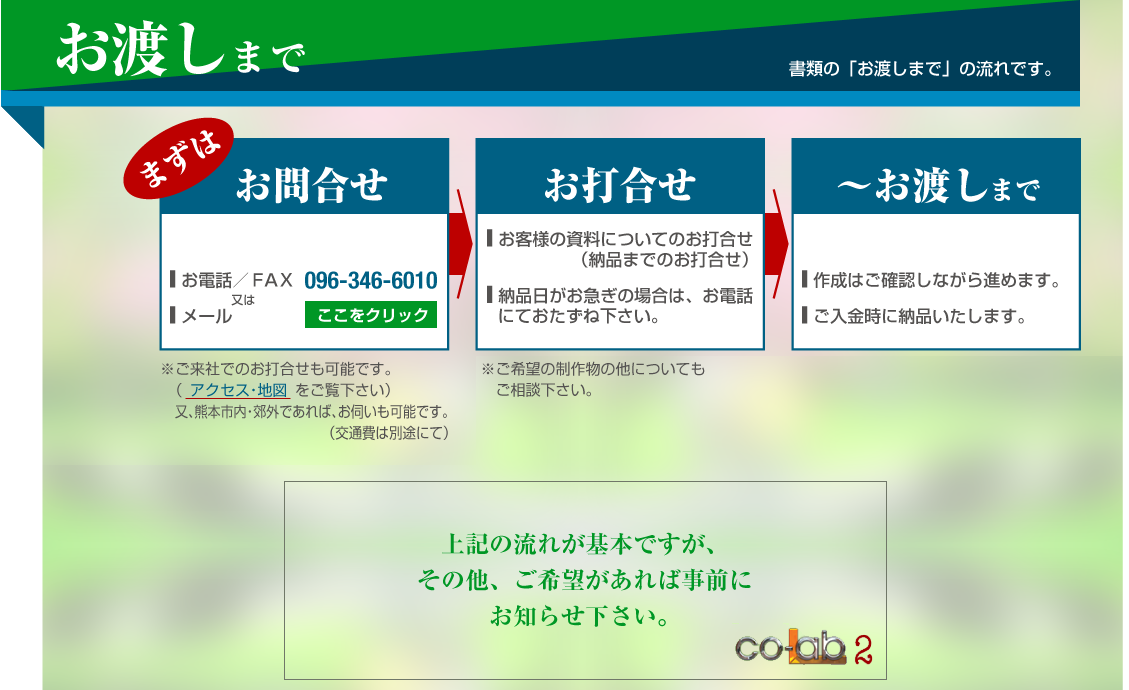Click the 書類の「お渡しまで」の流れです subtitle

coord(920,70)
